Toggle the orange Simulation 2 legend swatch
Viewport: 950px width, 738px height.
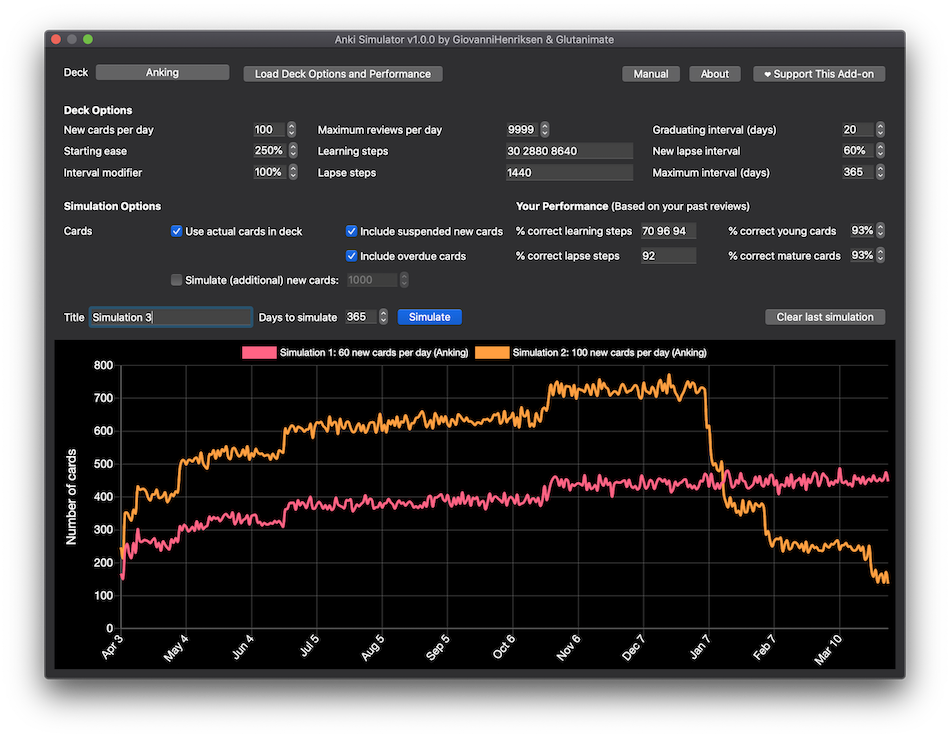coord(491,353)
